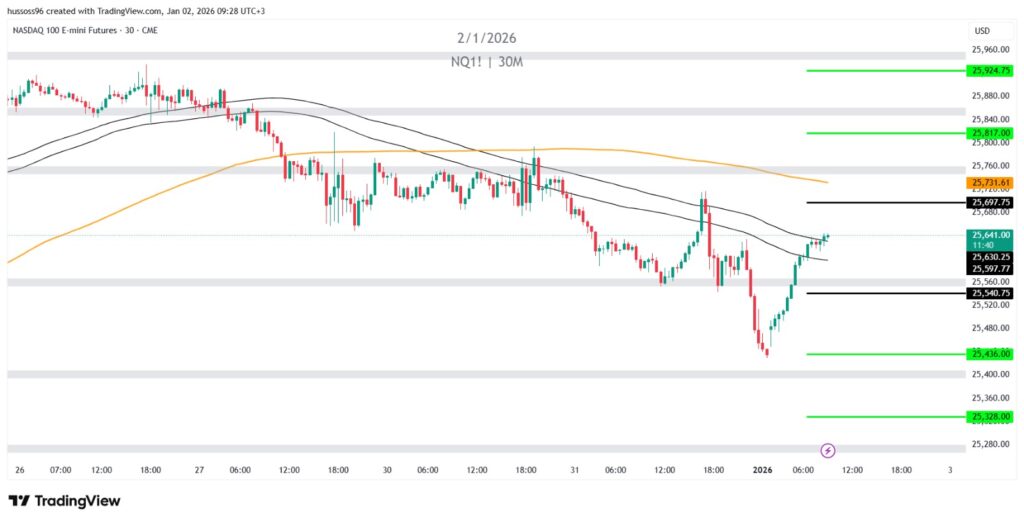The image size is (1024, 522).
Task: Click the TradingView logo at bottom left
Action: tap(64, 501)
